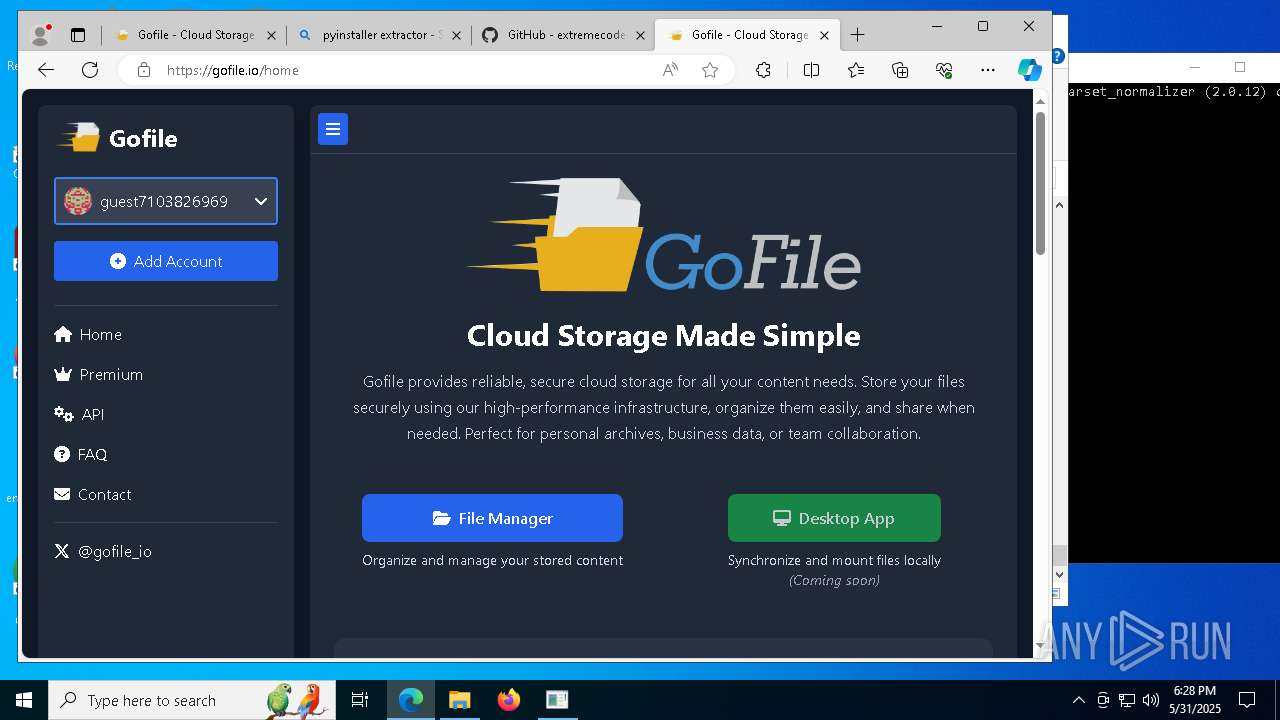This screenshot has width=1280, height=720.
Task: Open the volume speaker tray icon
Action: [1151, 700]
